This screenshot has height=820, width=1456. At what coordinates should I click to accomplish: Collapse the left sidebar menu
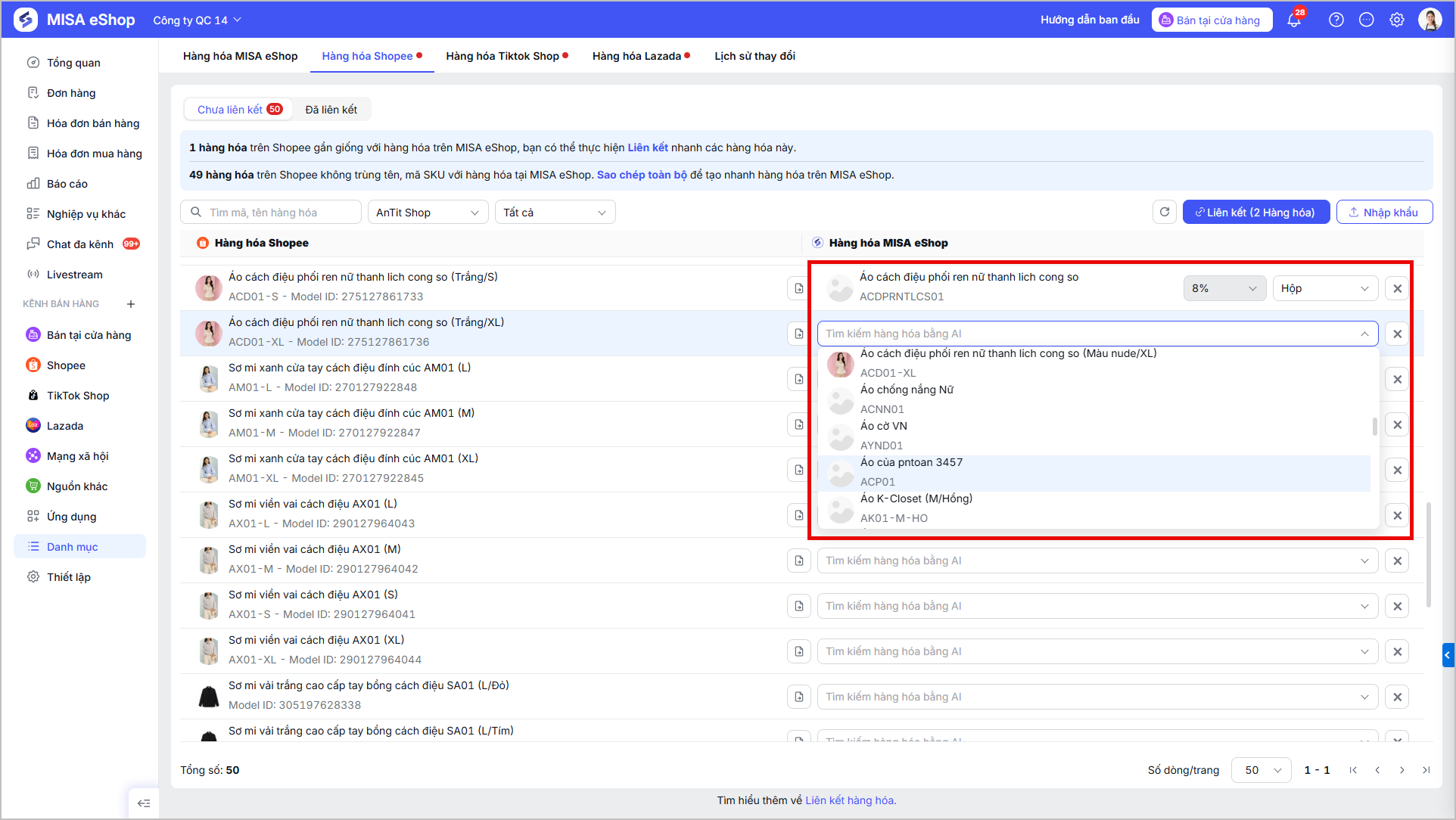pyautogui.click(x=144, y=803)
